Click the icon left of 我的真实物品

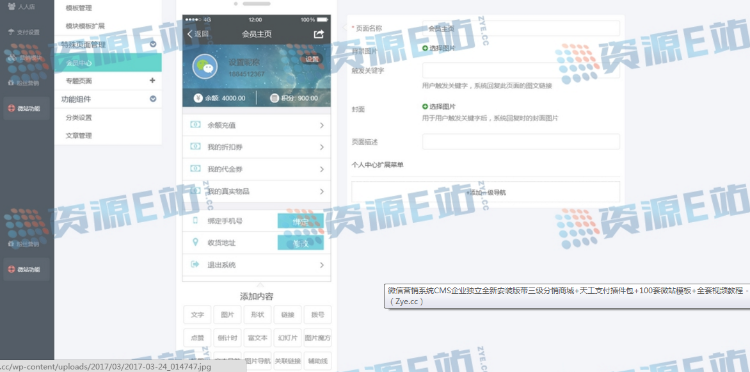coord(195,191)
